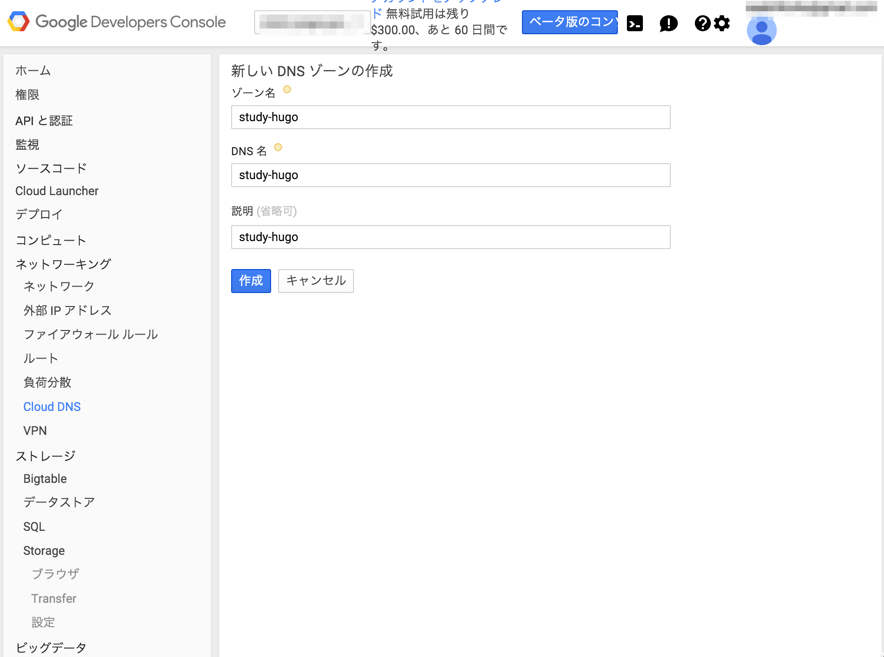Open 権限 in the sidebar
The image size is (884, 657).
(x=27, y=95)
